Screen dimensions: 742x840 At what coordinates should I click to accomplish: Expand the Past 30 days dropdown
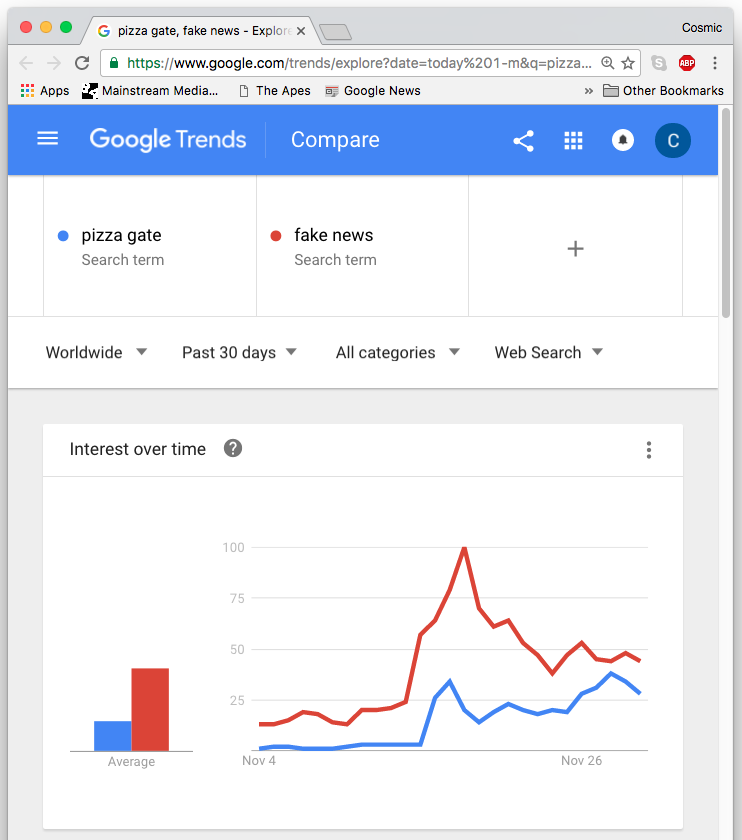[240, 352]
